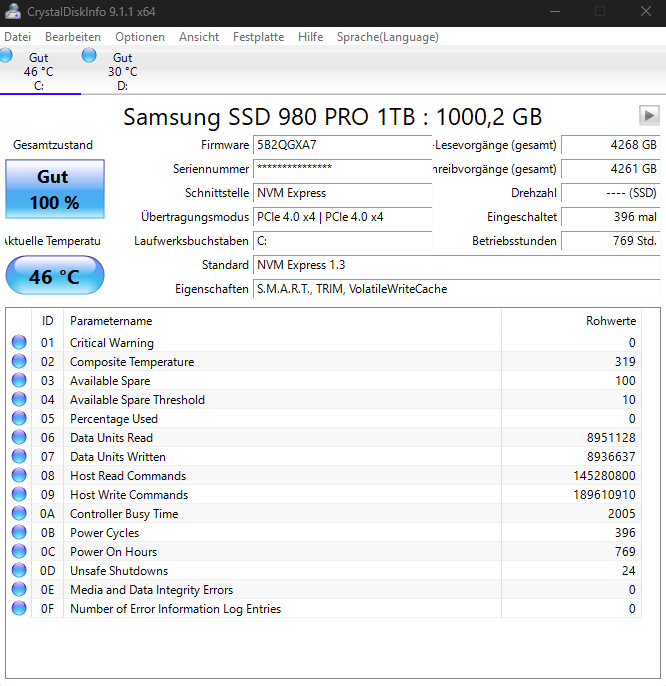Image resolution: width=666 pixels, height=686 pixels.
Task: Select the C: drive tab at 46 °C
Action: (39, 71)
